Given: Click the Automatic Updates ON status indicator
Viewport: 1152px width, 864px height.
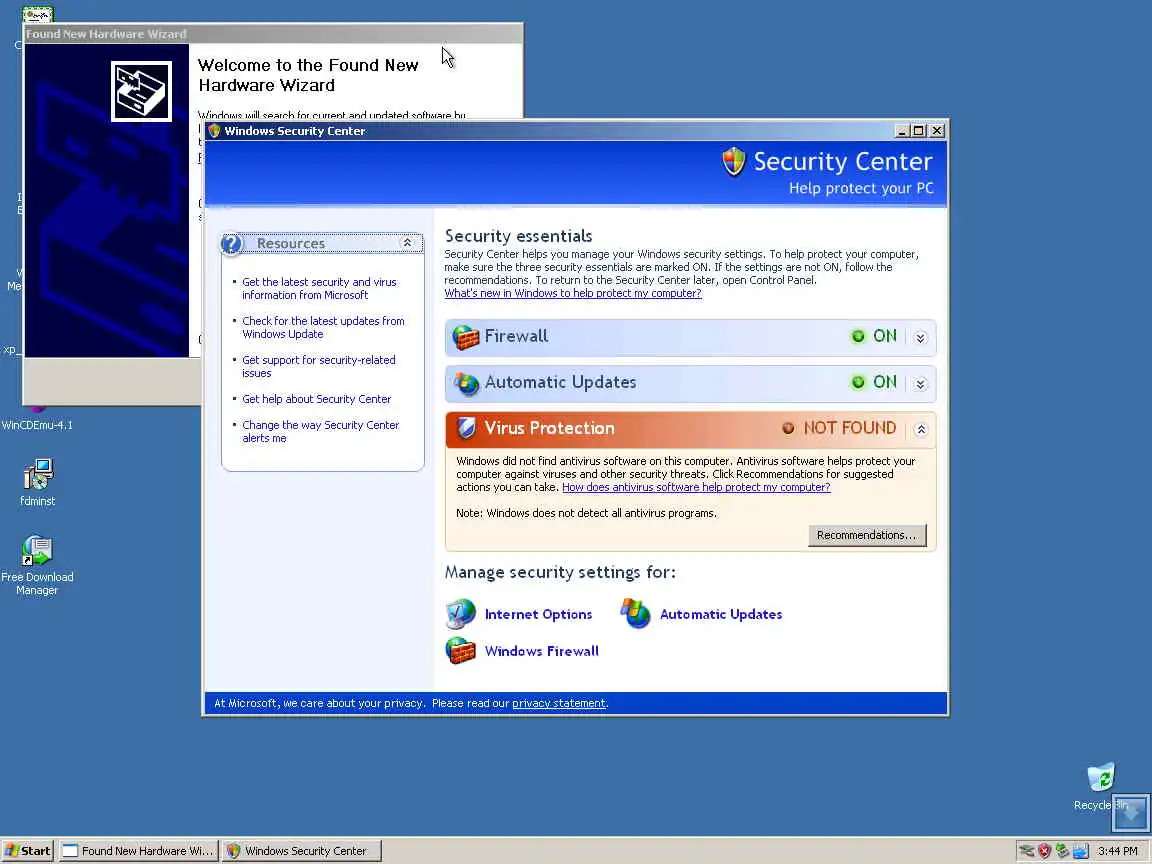Looking at the screenshot, I should [874, 383].
